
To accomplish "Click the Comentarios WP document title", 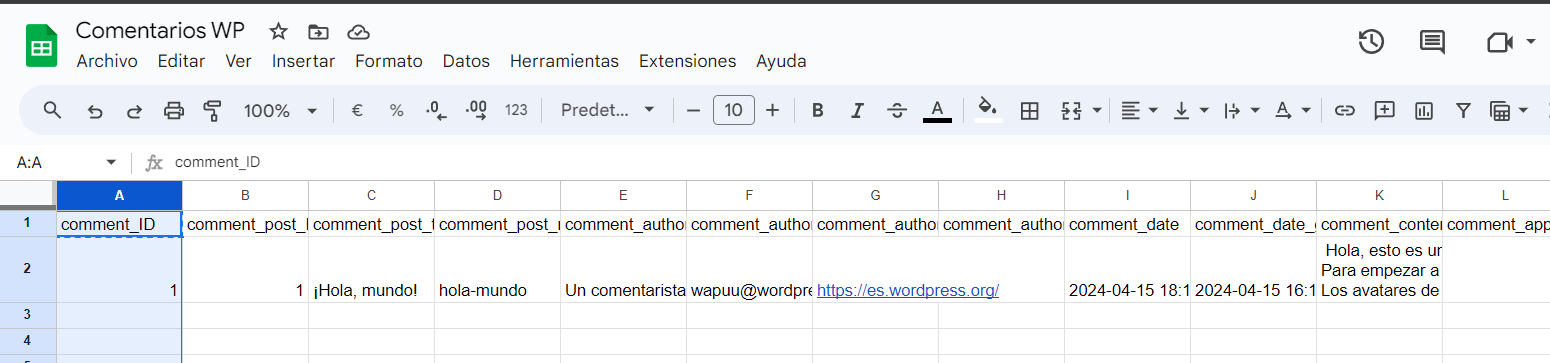I will point(160,30).
